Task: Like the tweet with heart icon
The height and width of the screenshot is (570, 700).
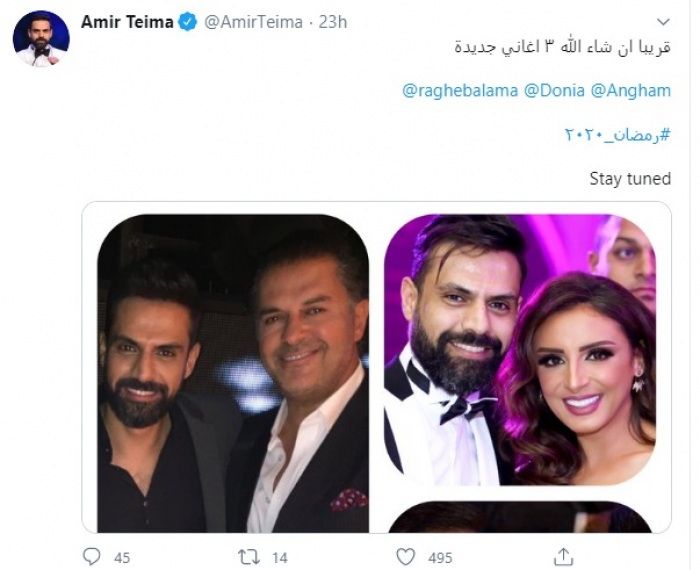Action: 405,556
